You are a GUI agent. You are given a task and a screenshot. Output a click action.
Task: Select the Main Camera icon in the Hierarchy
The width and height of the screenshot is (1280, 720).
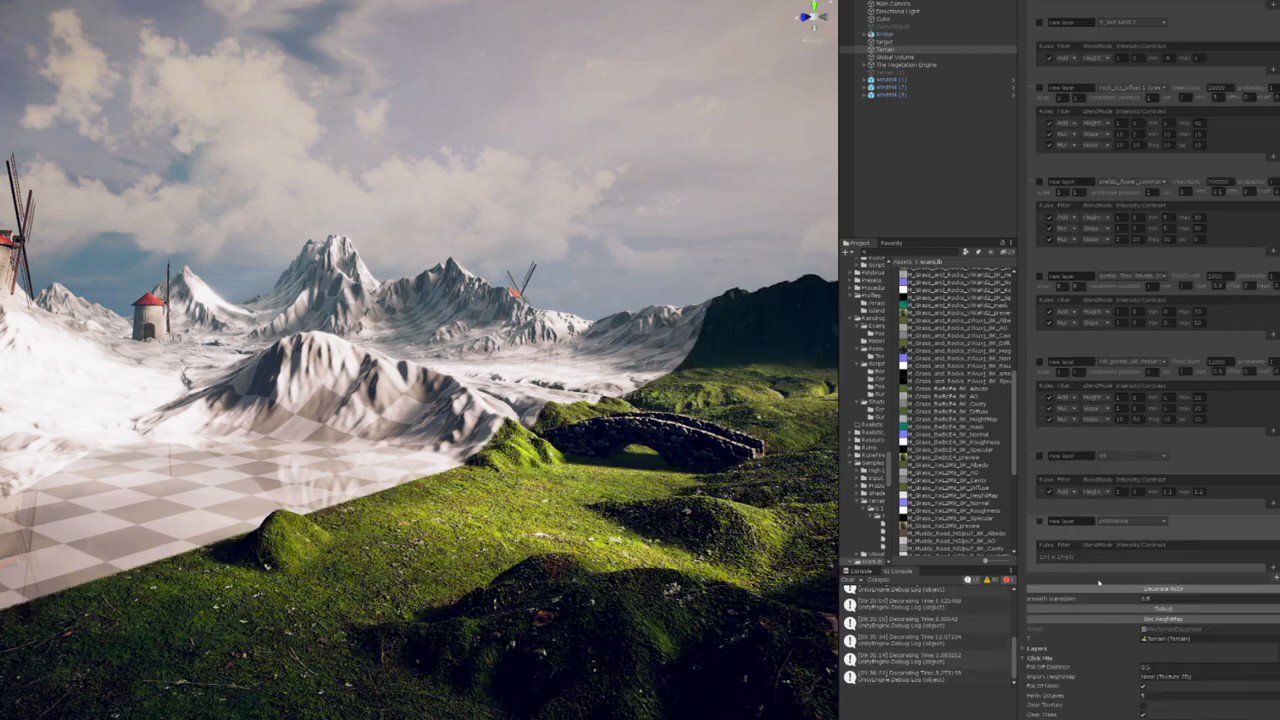tap(871, 4)
